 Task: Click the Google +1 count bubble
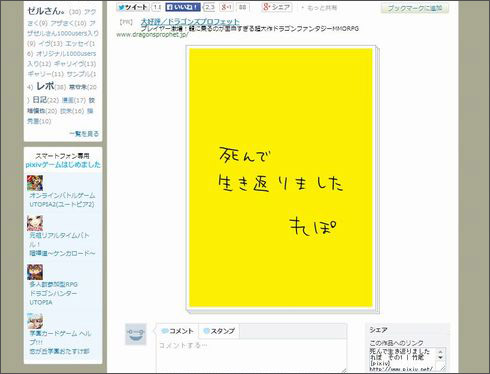point(243,7)
